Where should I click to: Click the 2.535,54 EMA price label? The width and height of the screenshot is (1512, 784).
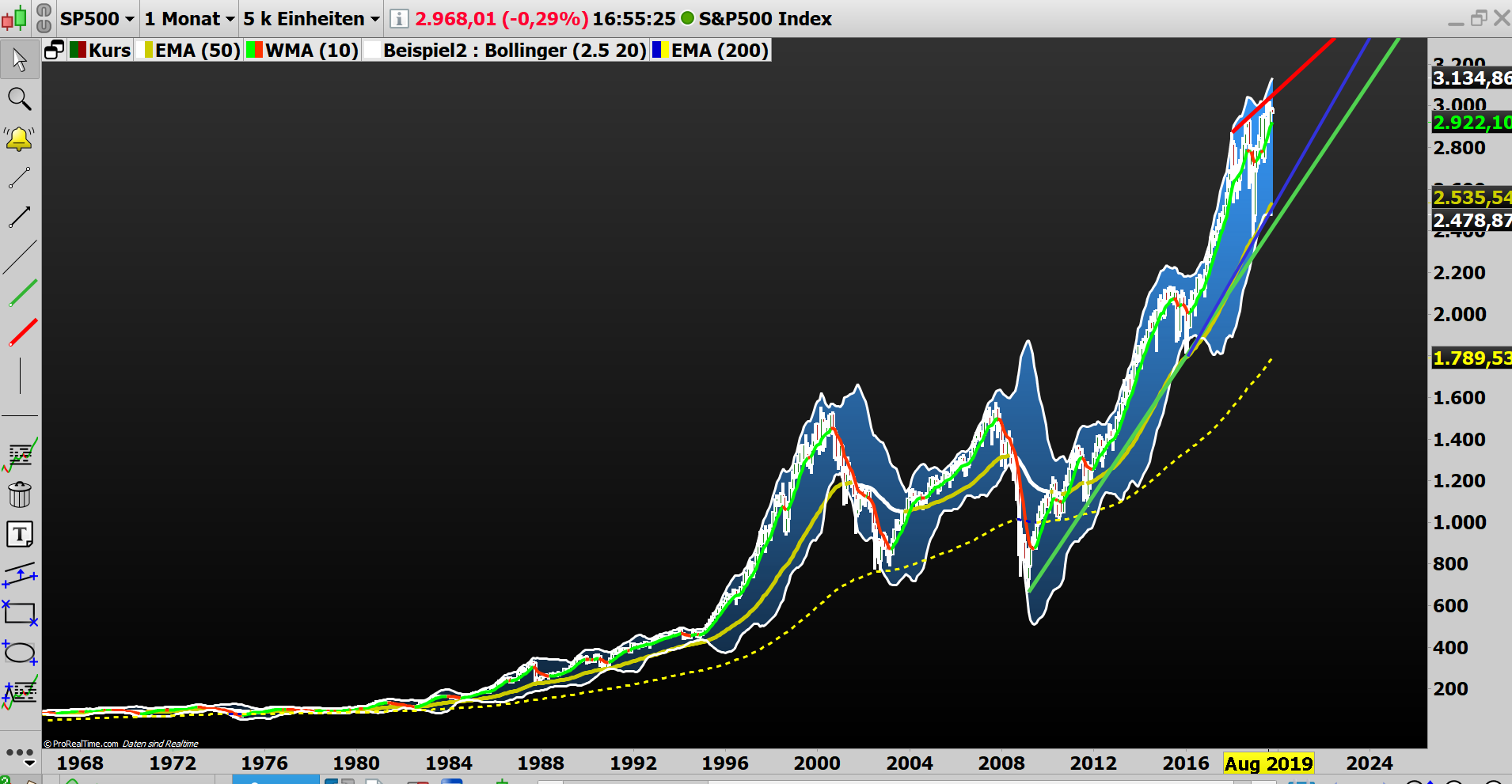[x=1472, y=197]
